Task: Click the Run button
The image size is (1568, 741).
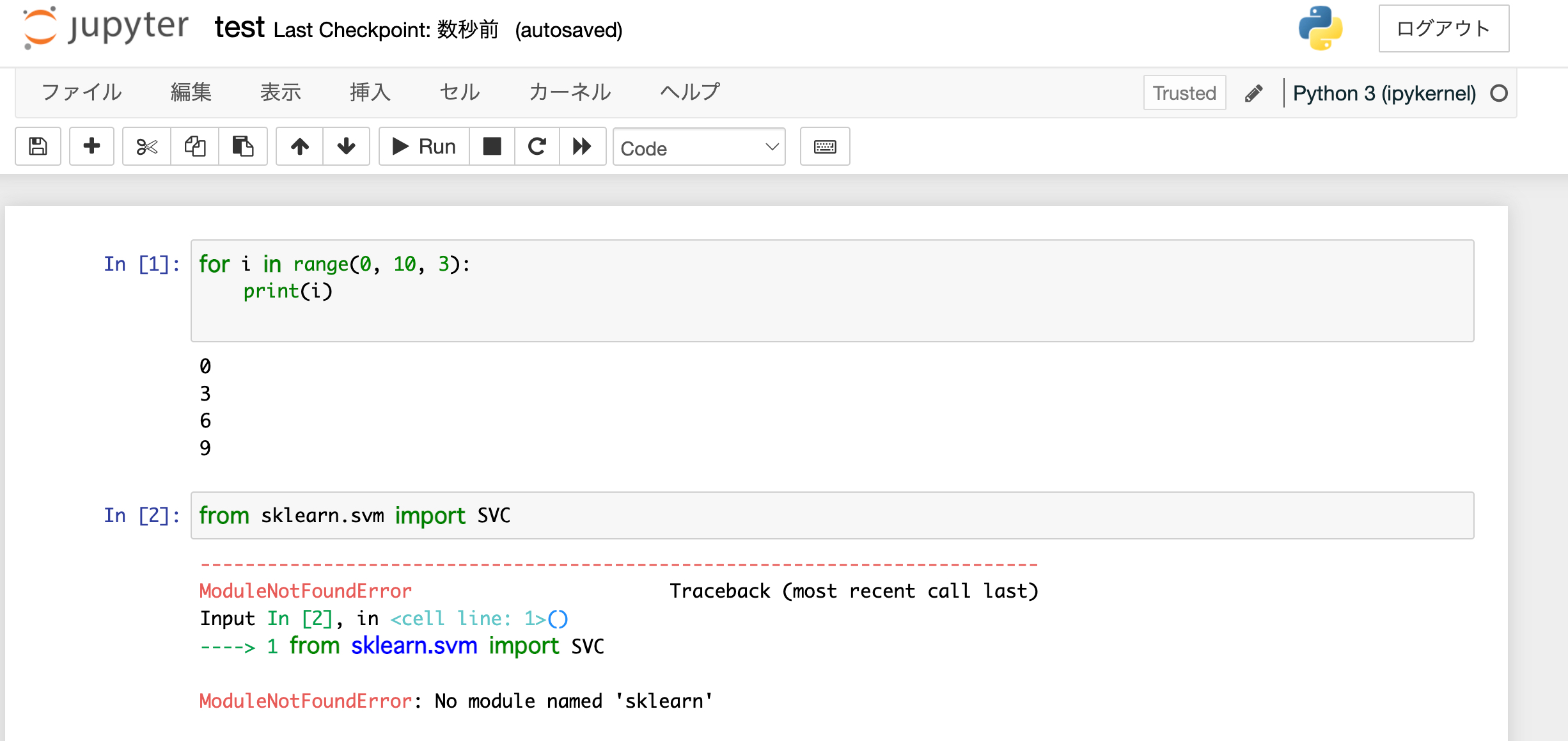Action: pyautogui.click(x=424, y=147)
